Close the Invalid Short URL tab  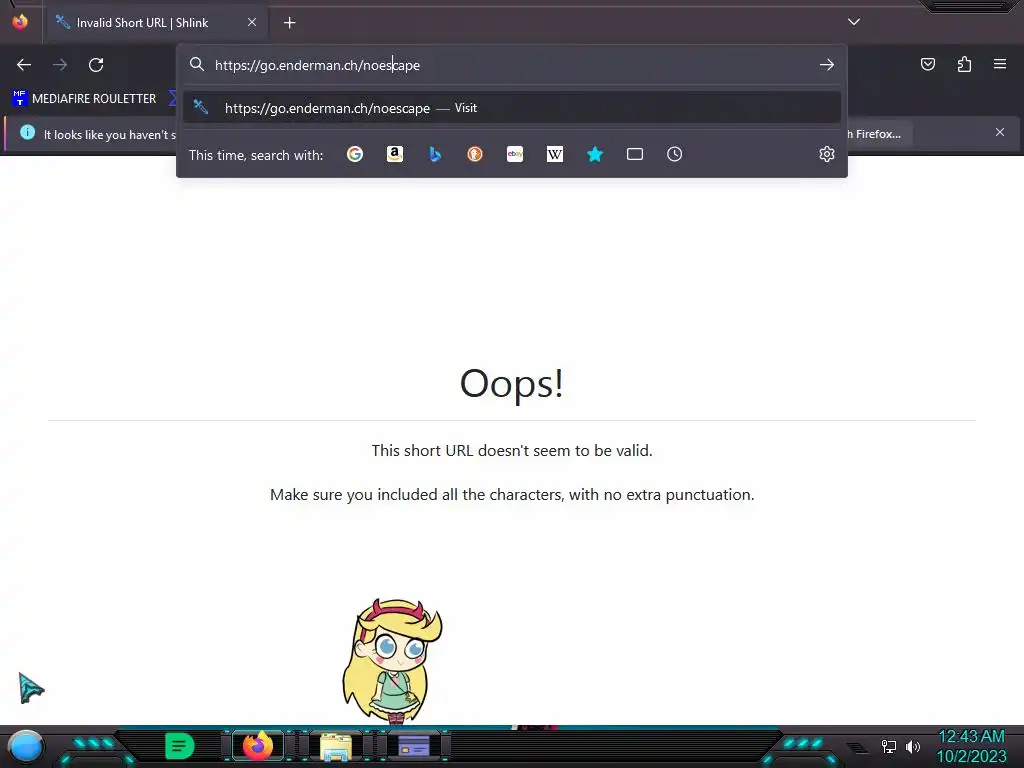tap(251, 22)
